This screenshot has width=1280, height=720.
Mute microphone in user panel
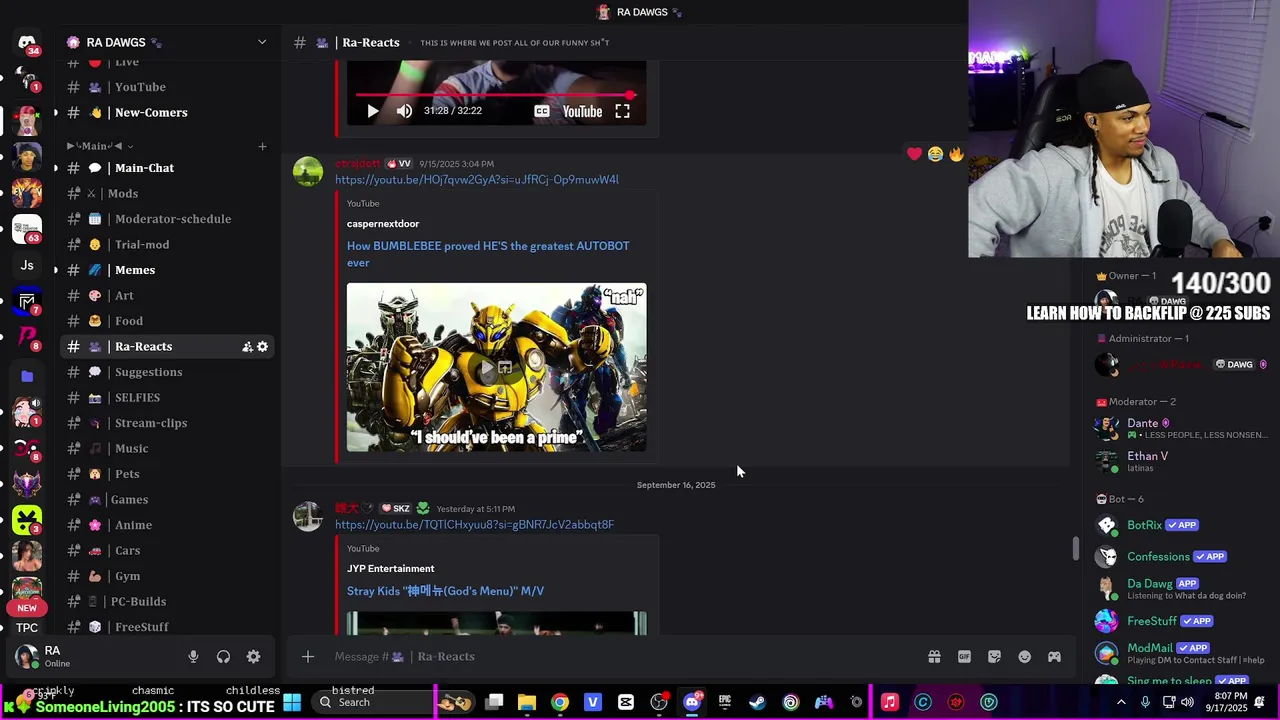(193, 657)
